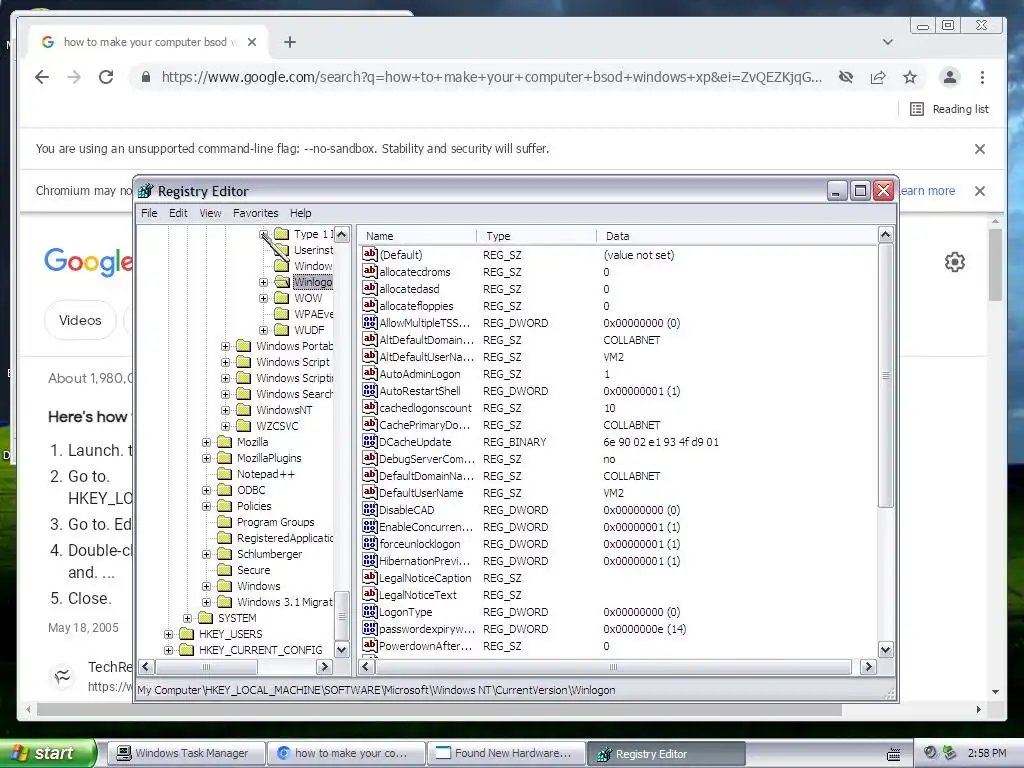Click the values list horizontal scroll-right arrow
1024x768 pixels.
tap(868, 667)
